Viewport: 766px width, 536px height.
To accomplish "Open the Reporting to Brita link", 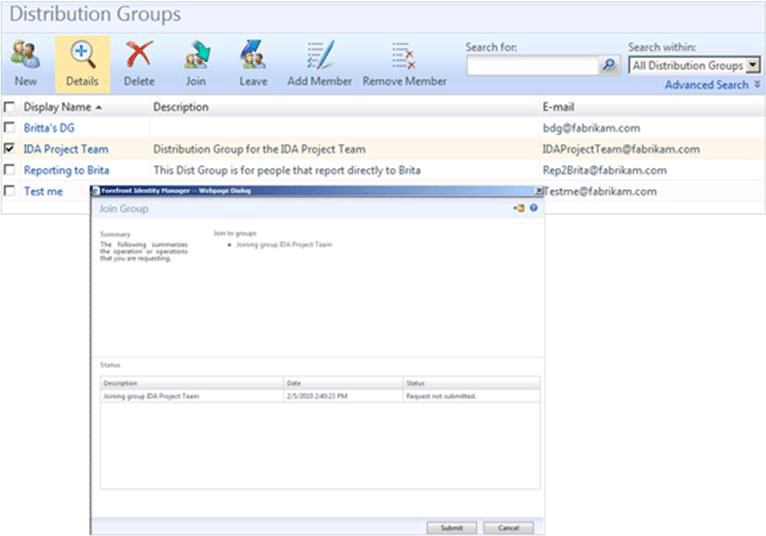I will coord(66,170).
